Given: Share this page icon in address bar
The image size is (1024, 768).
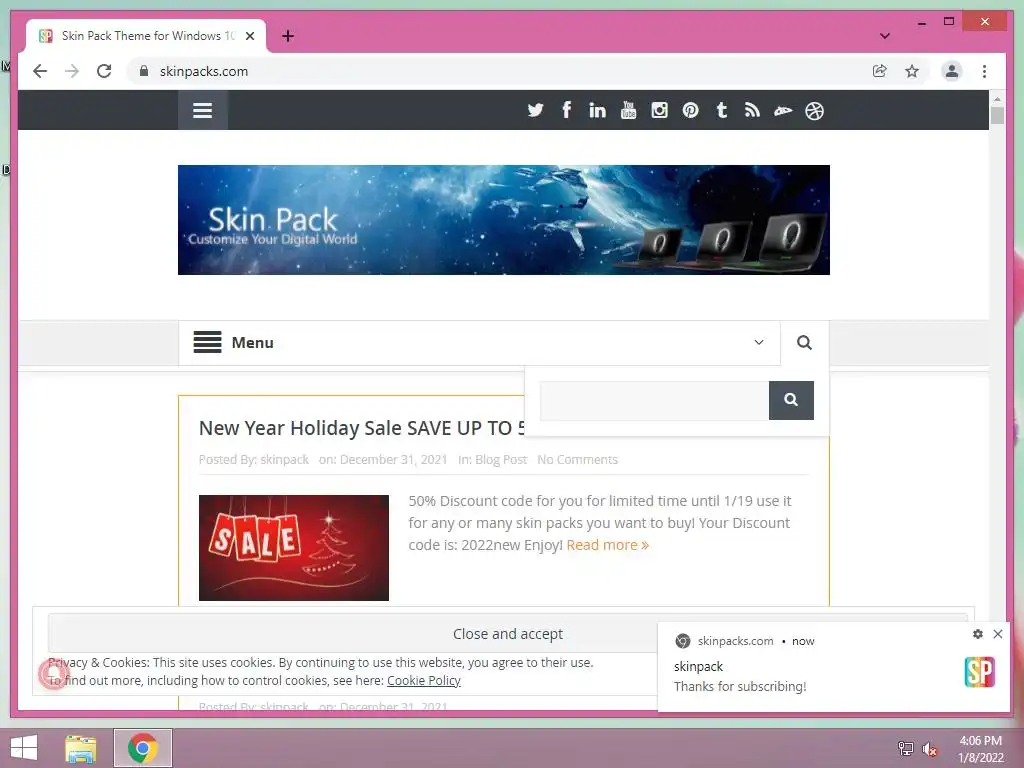Looking at the screenshot, I should point(880,71).
